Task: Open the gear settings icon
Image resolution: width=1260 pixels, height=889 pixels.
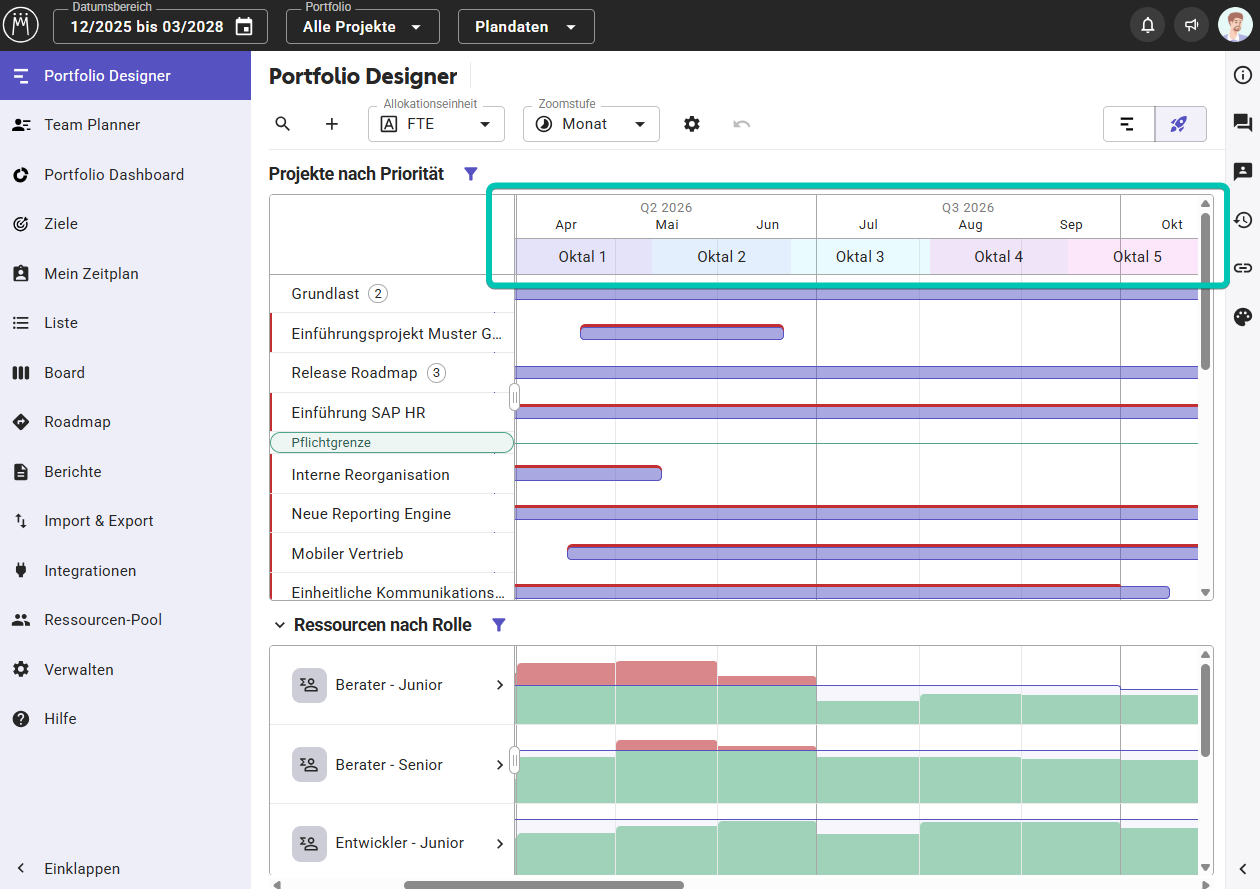Action: 692,124
